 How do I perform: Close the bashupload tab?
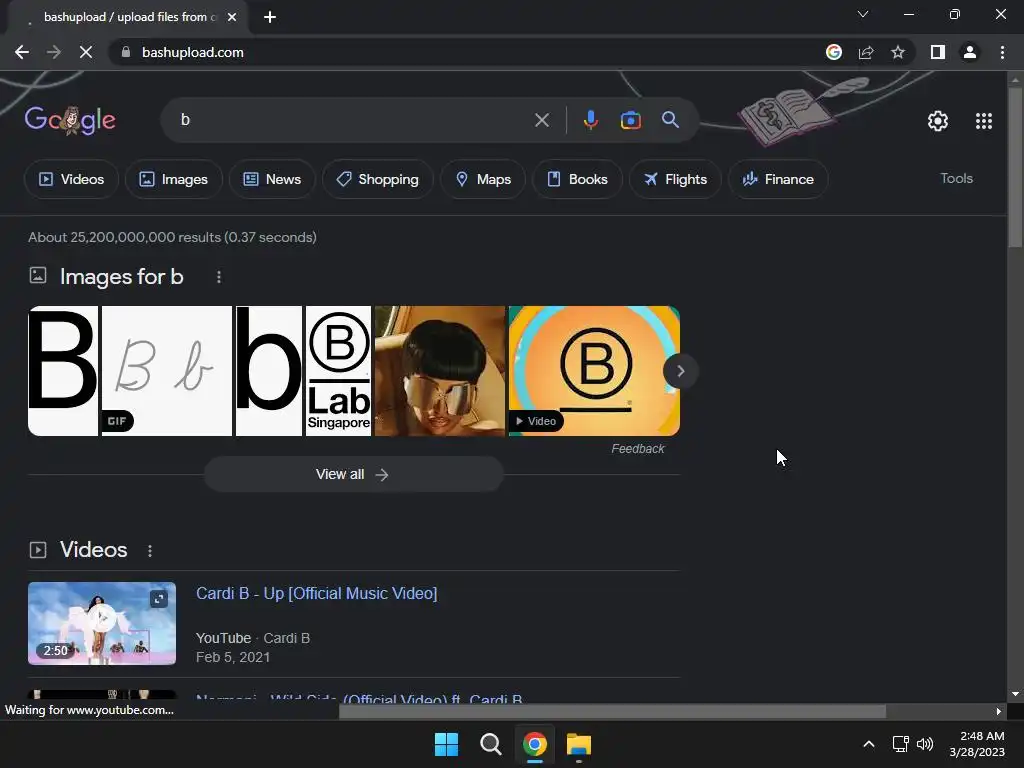tap(232, 17)
